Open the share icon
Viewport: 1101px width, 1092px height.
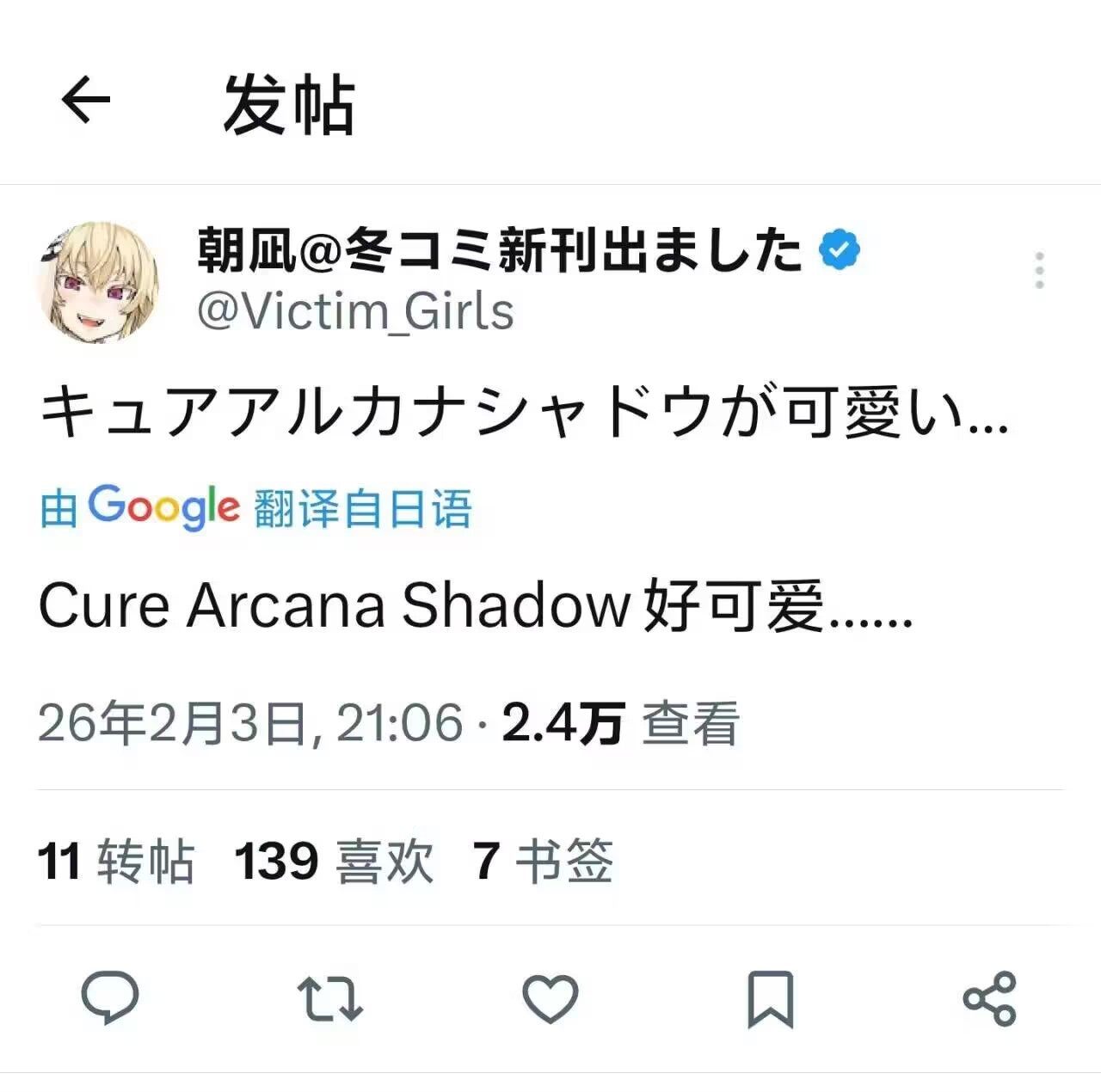pos(990,999)
